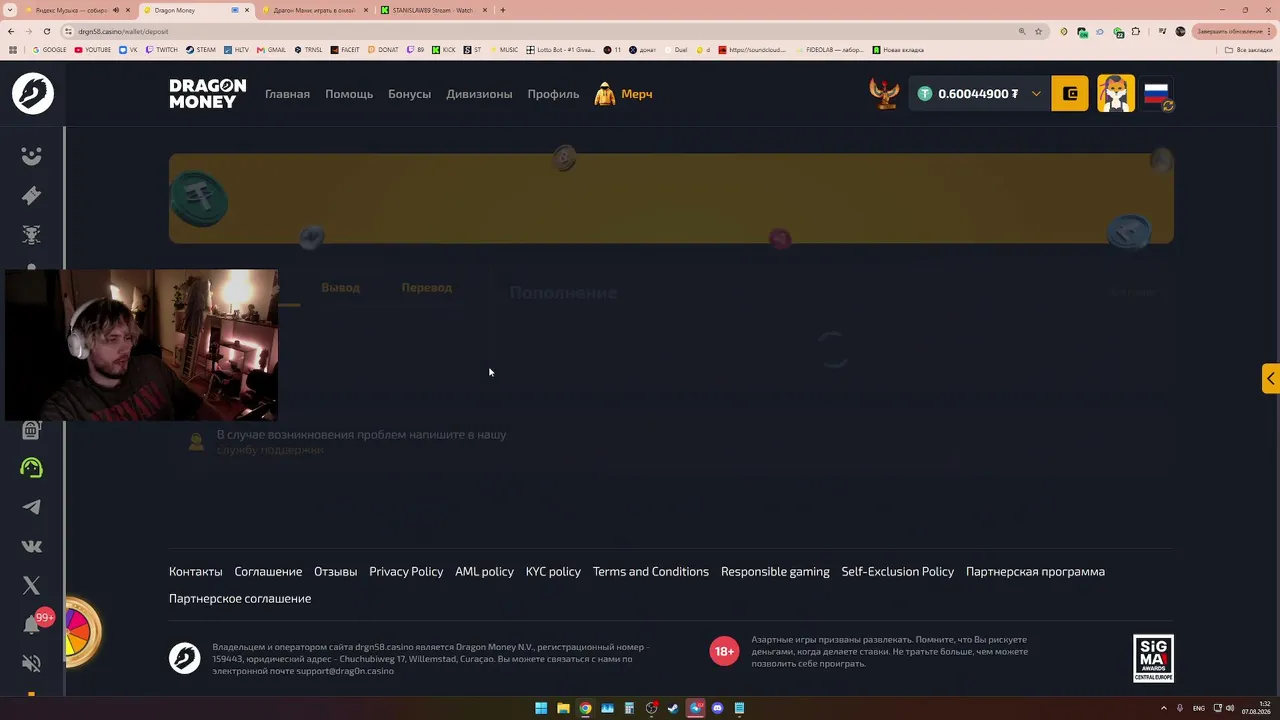Click the SiGMA Awards badge
This screenshot has width=1280, height=720.
click(x=1153, y=658)
